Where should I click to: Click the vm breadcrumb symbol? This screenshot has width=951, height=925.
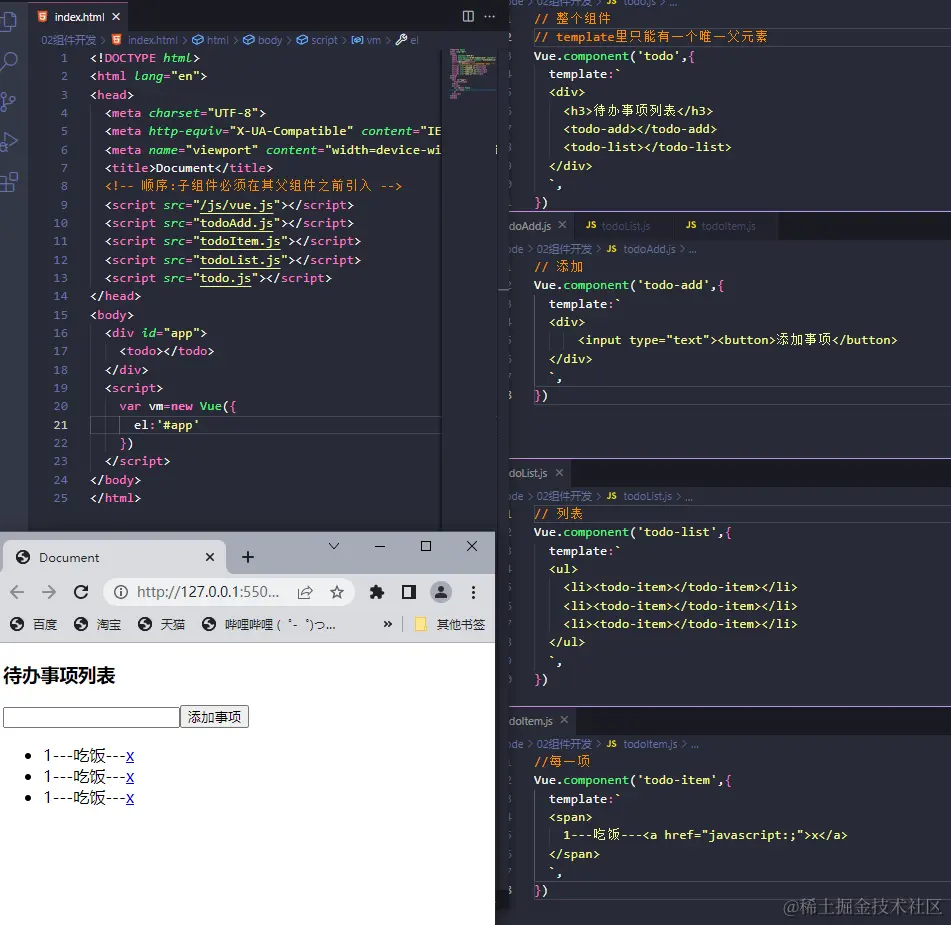pos(366,40)
